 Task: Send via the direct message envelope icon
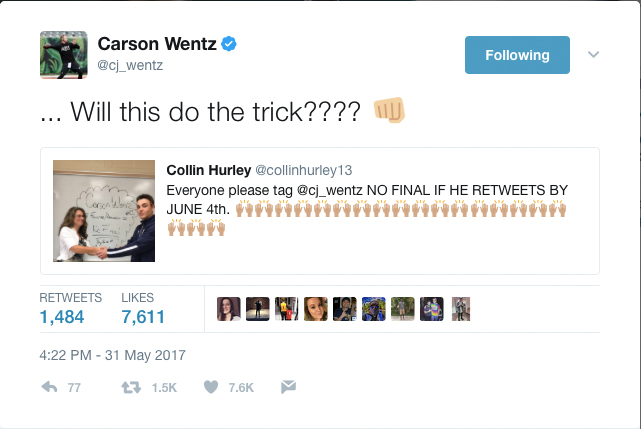pos(289,387)
